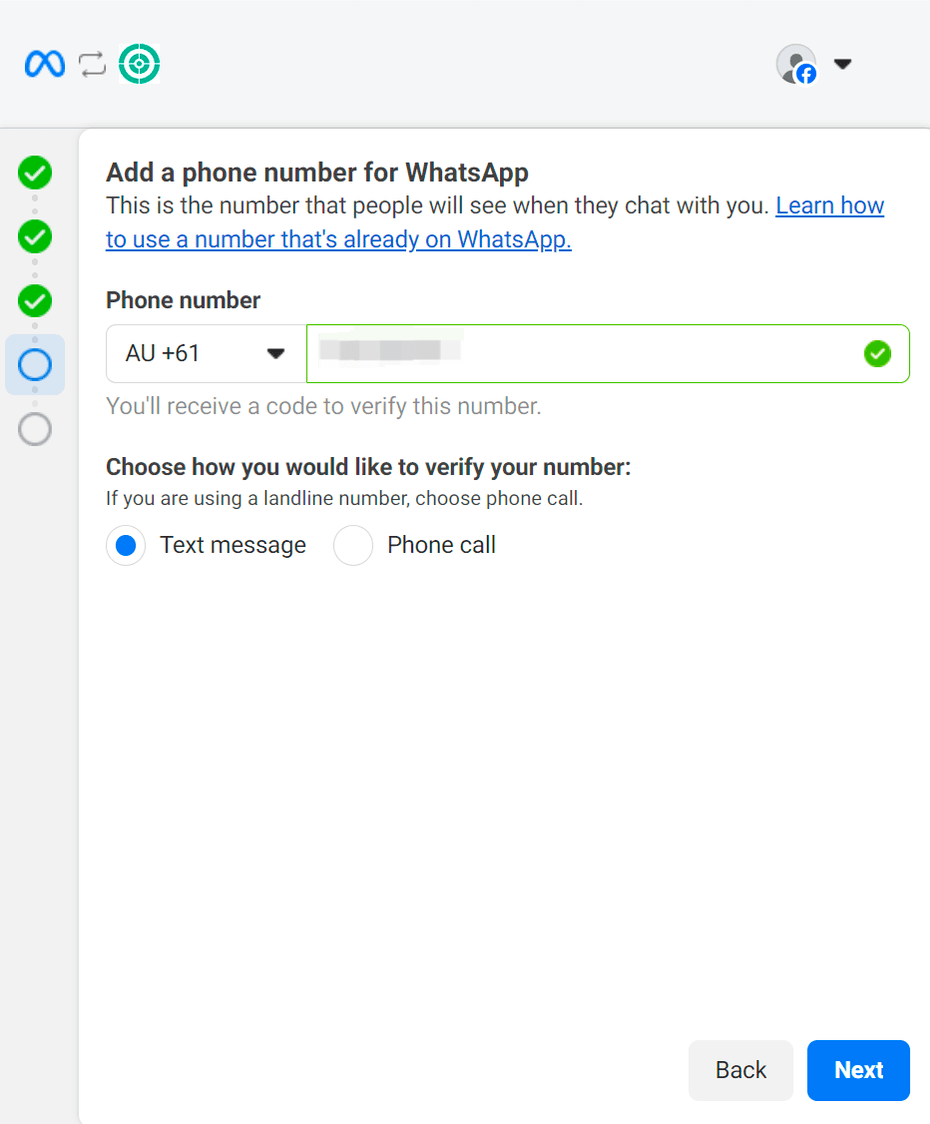
Task: Click the landline number hint text
Action: point(344,498)
